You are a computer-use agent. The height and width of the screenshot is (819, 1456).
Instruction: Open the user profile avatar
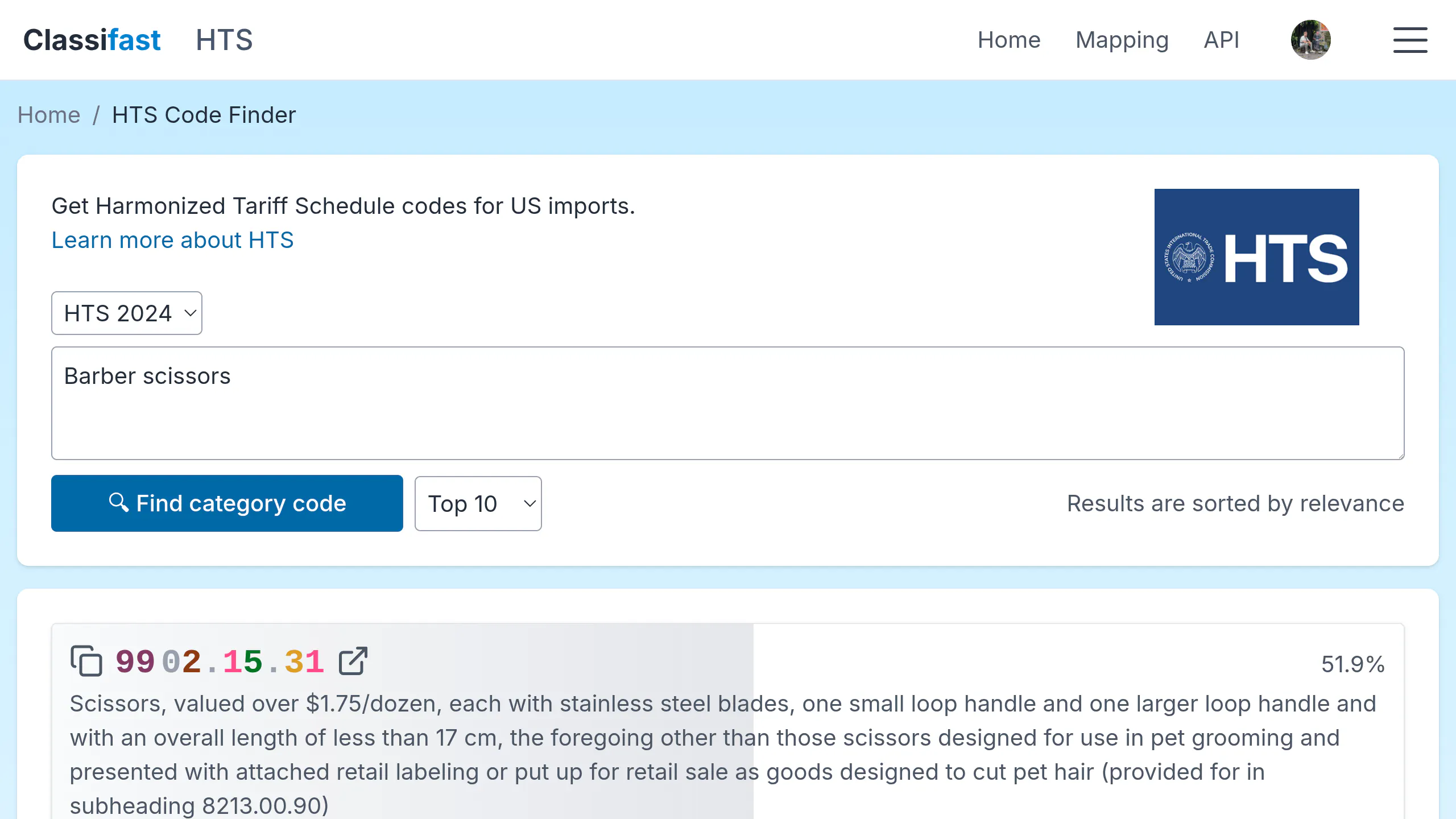tap(1310, 40)
